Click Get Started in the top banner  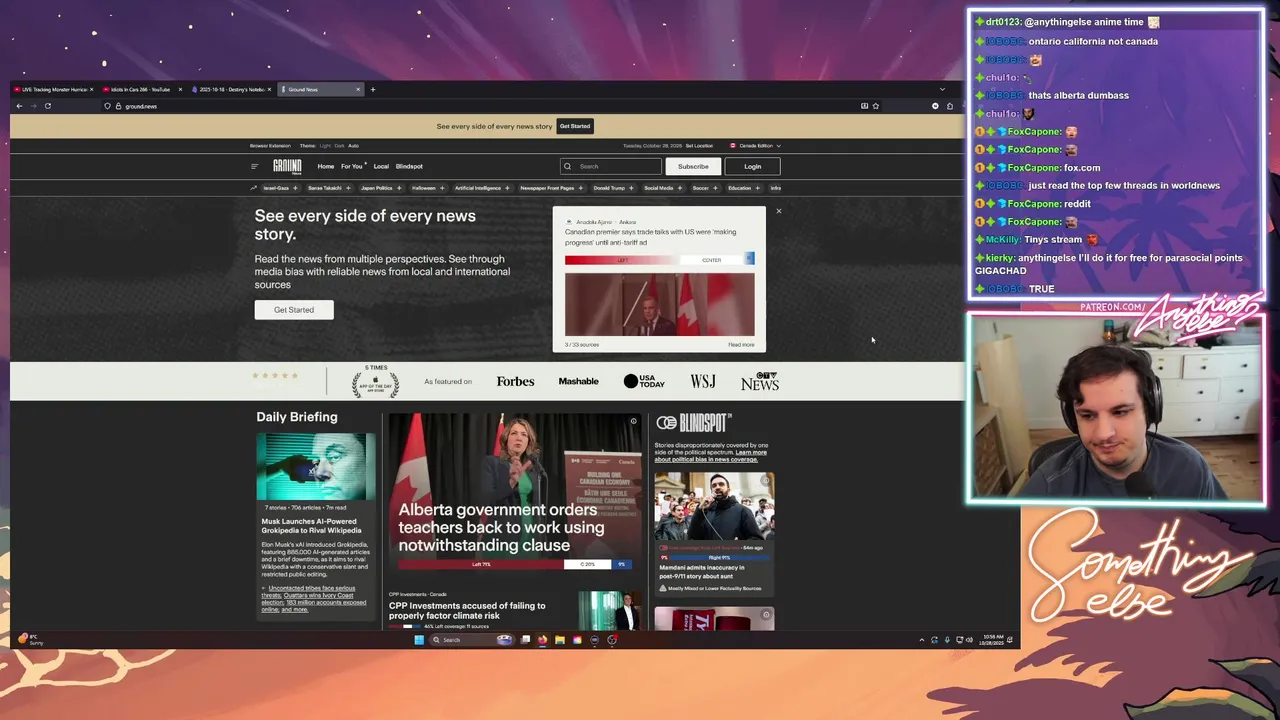point(575,126)
